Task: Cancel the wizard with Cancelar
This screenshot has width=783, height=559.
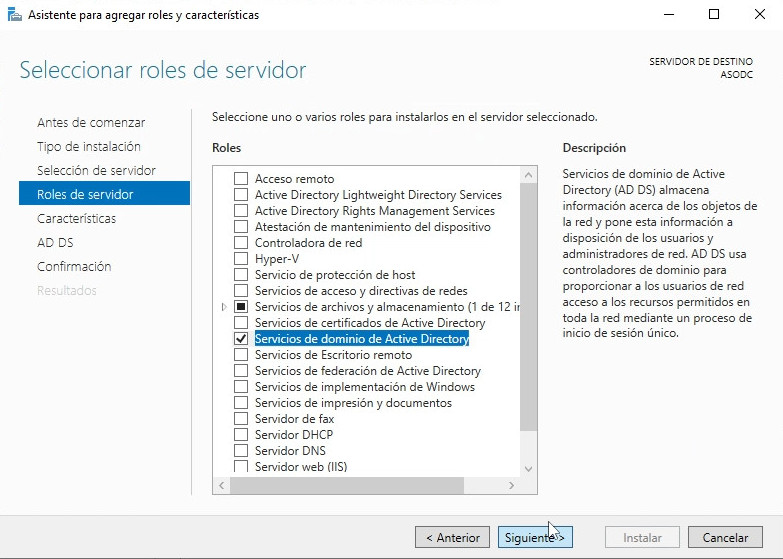Action: 725,538
